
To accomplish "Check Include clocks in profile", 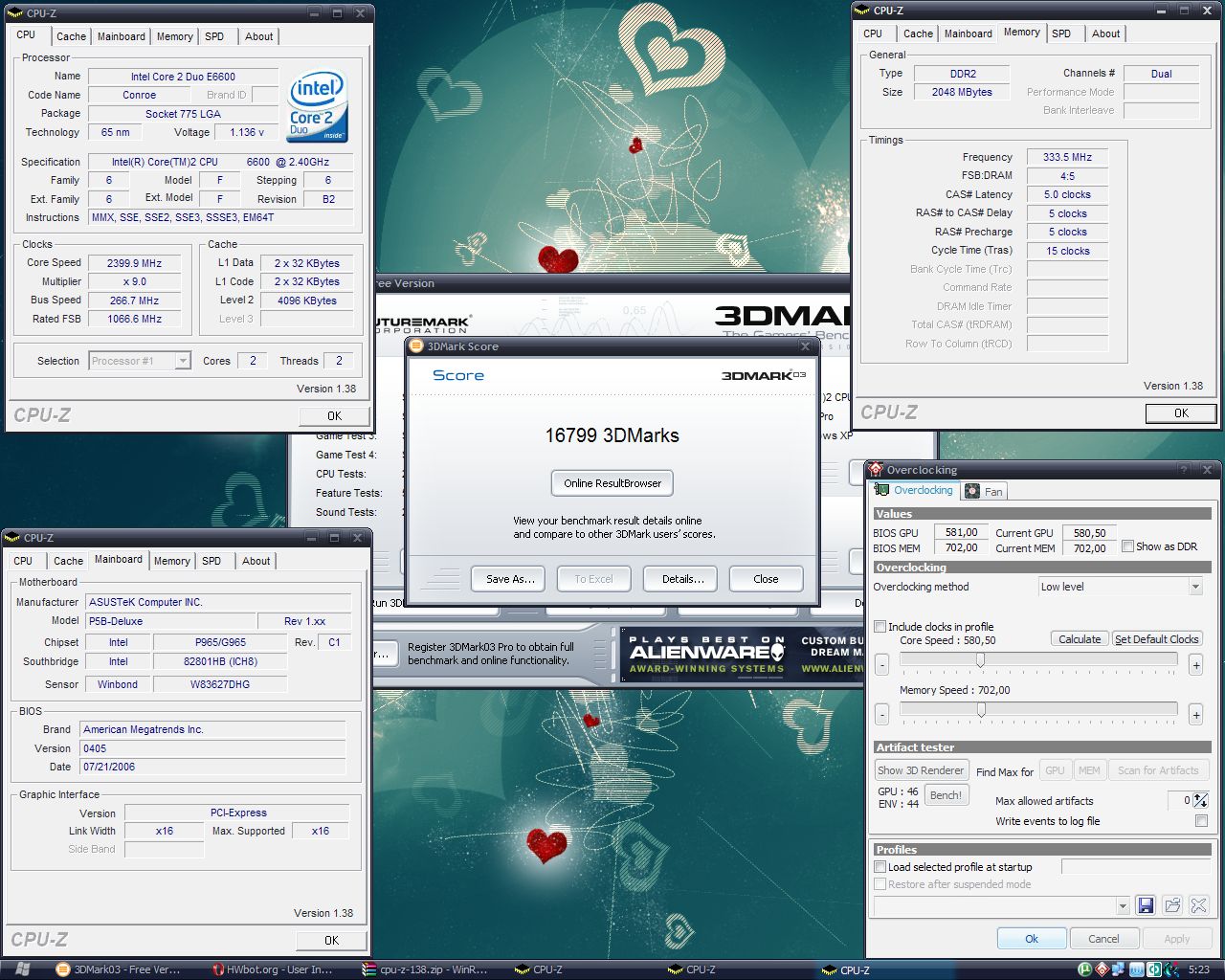I will [880, 627].
